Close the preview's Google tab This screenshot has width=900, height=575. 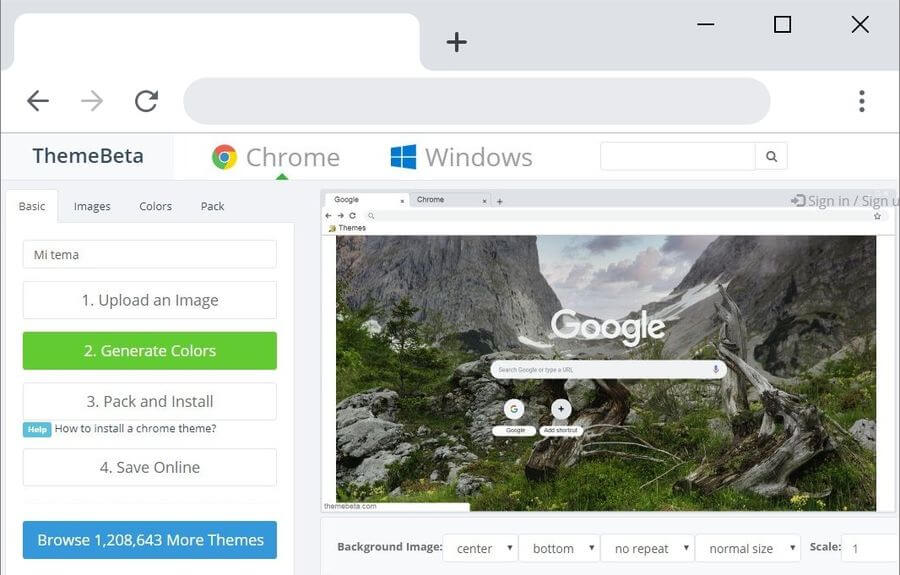[402, 201]
